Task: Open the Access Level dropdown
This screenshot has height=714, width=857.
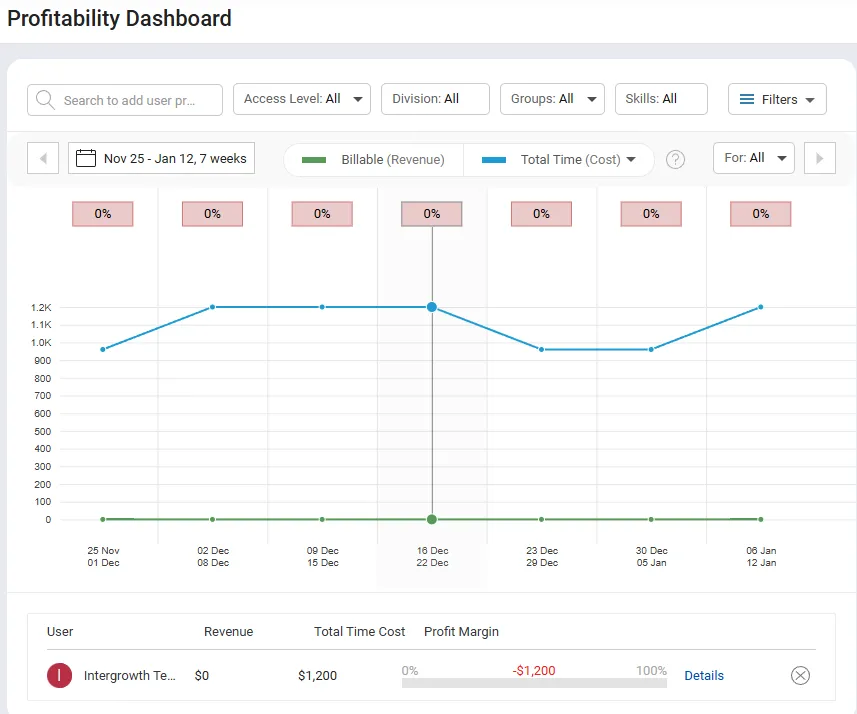Action: pos(301,99)
